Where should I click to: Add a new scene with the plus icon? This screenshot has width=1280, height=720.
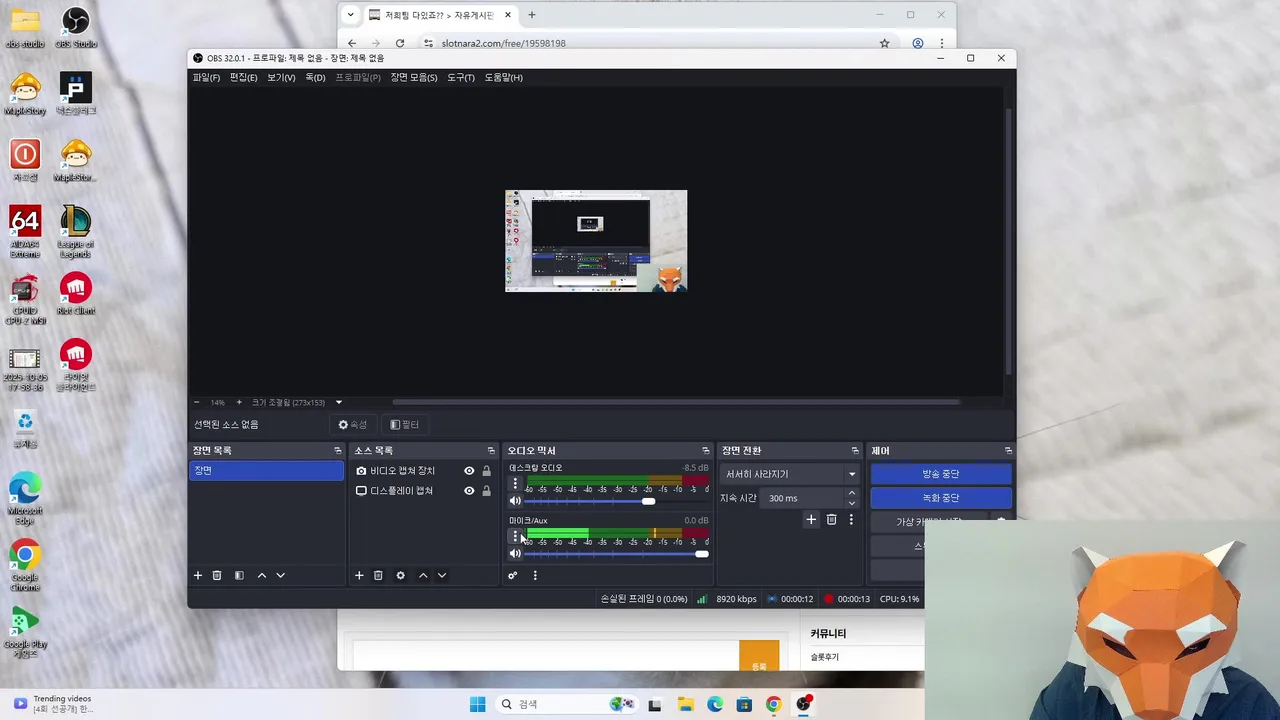click(198, 575)
